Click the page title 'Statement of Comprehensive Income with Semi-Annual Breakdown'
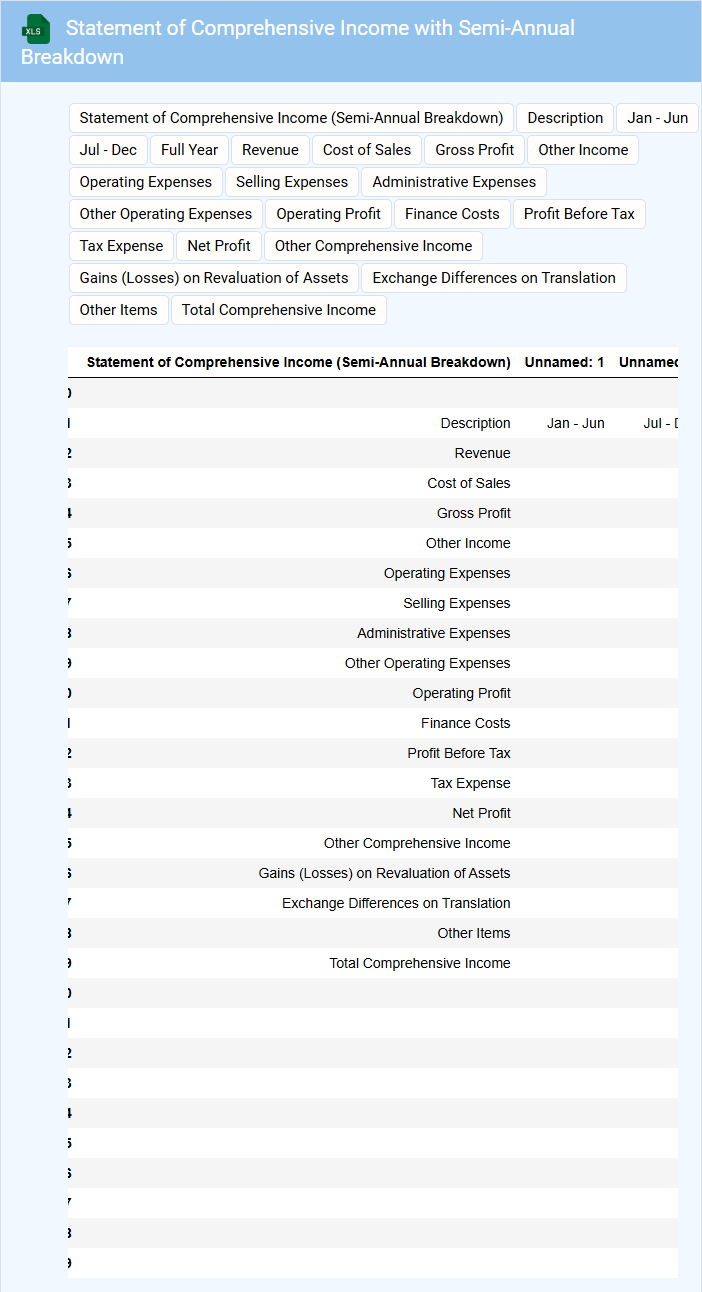 [298, 42]
